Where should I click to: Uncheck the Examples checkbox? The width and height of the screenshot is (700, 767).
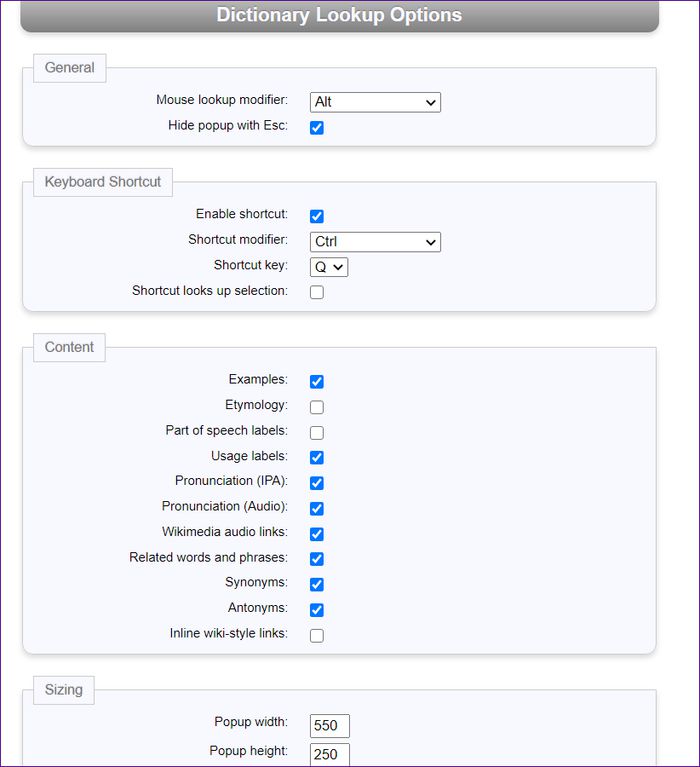pos(317,382)
